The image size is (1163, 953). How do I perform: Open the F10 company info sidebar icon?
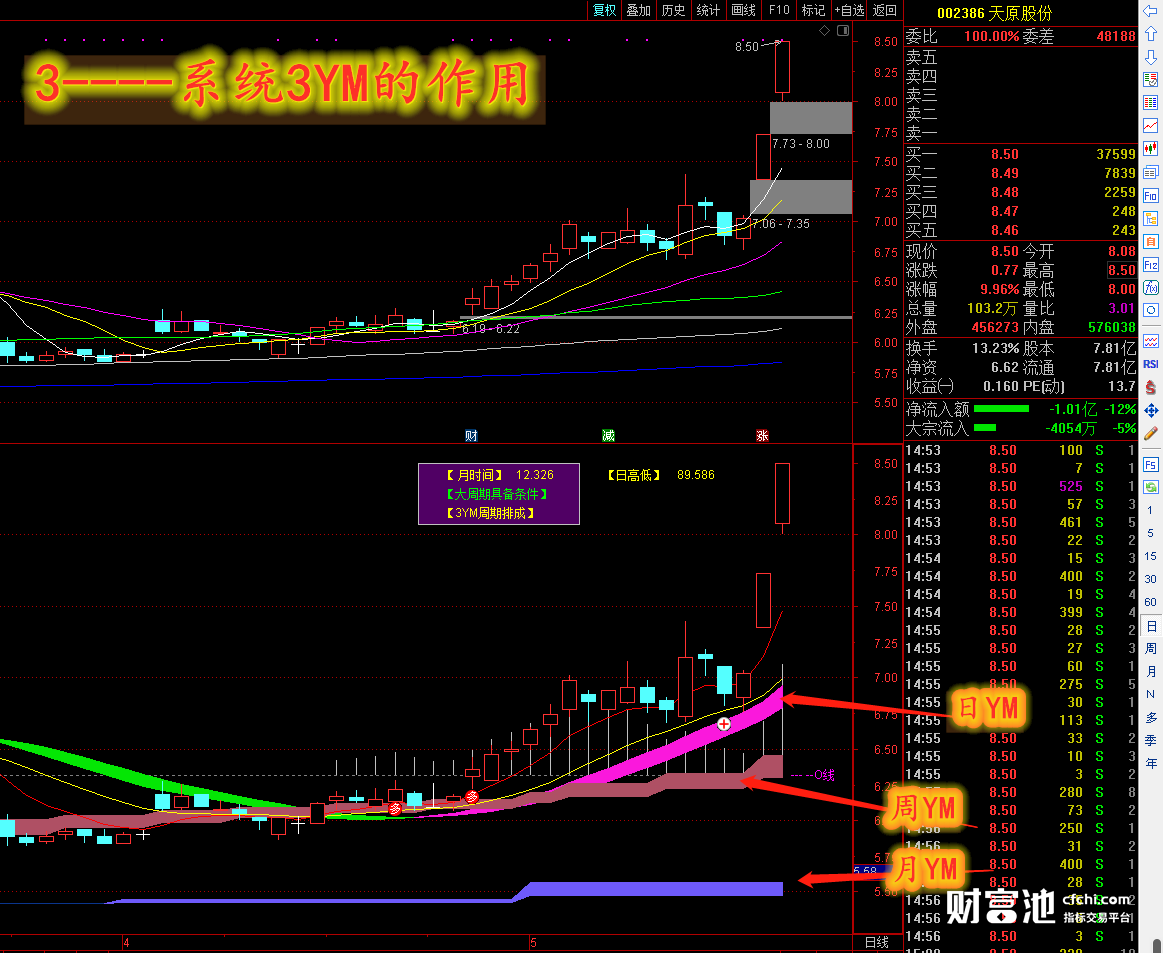tap(1150, 196)
